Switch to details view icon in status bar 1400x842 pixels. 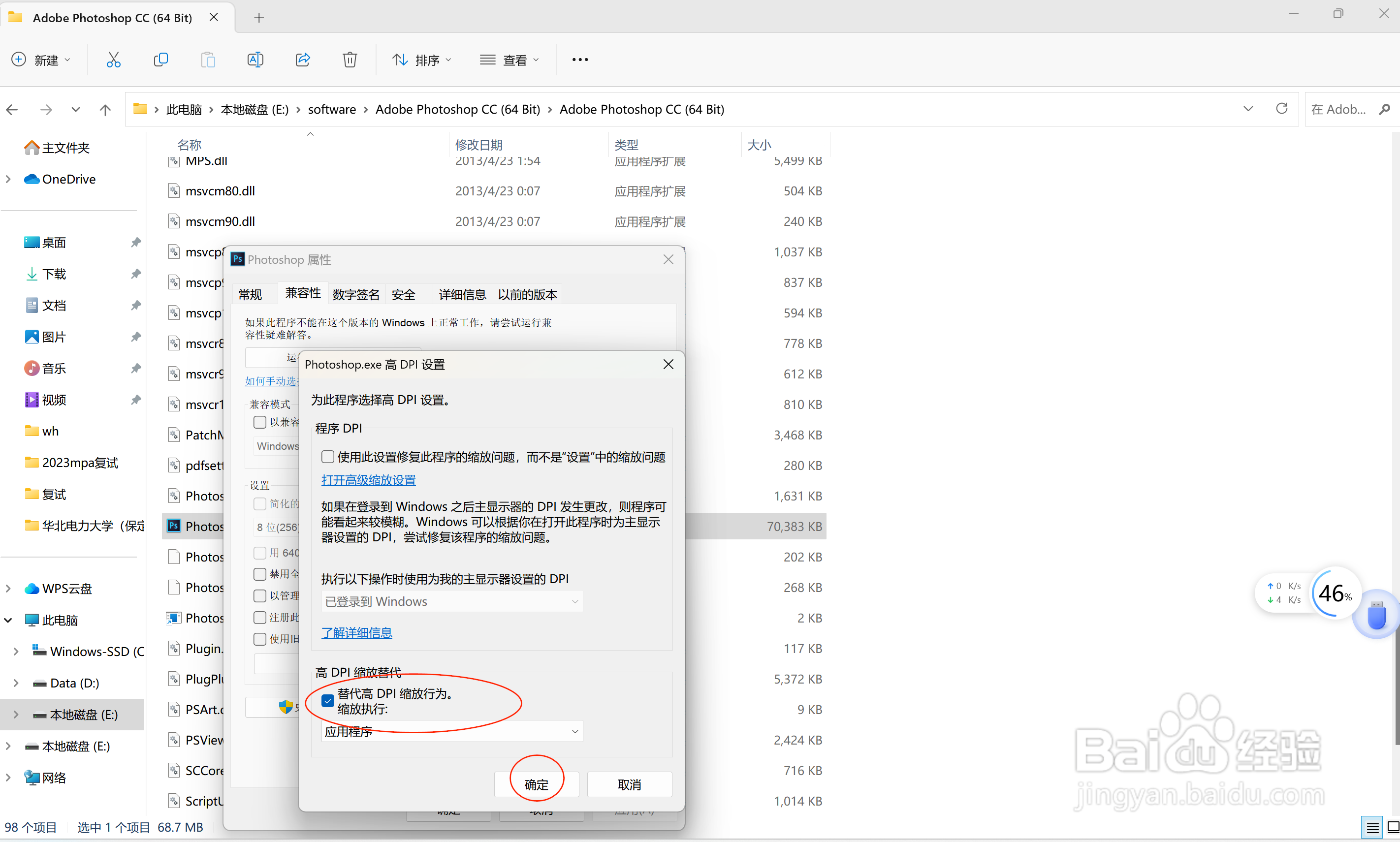(x=1372, y=827)
